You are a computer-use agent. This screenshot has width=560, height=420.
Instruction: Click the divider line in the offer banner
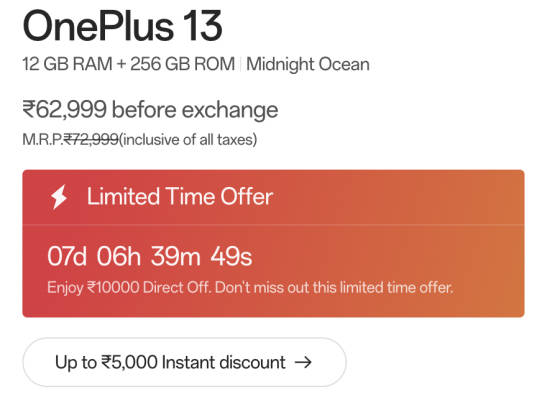[274, 225]
